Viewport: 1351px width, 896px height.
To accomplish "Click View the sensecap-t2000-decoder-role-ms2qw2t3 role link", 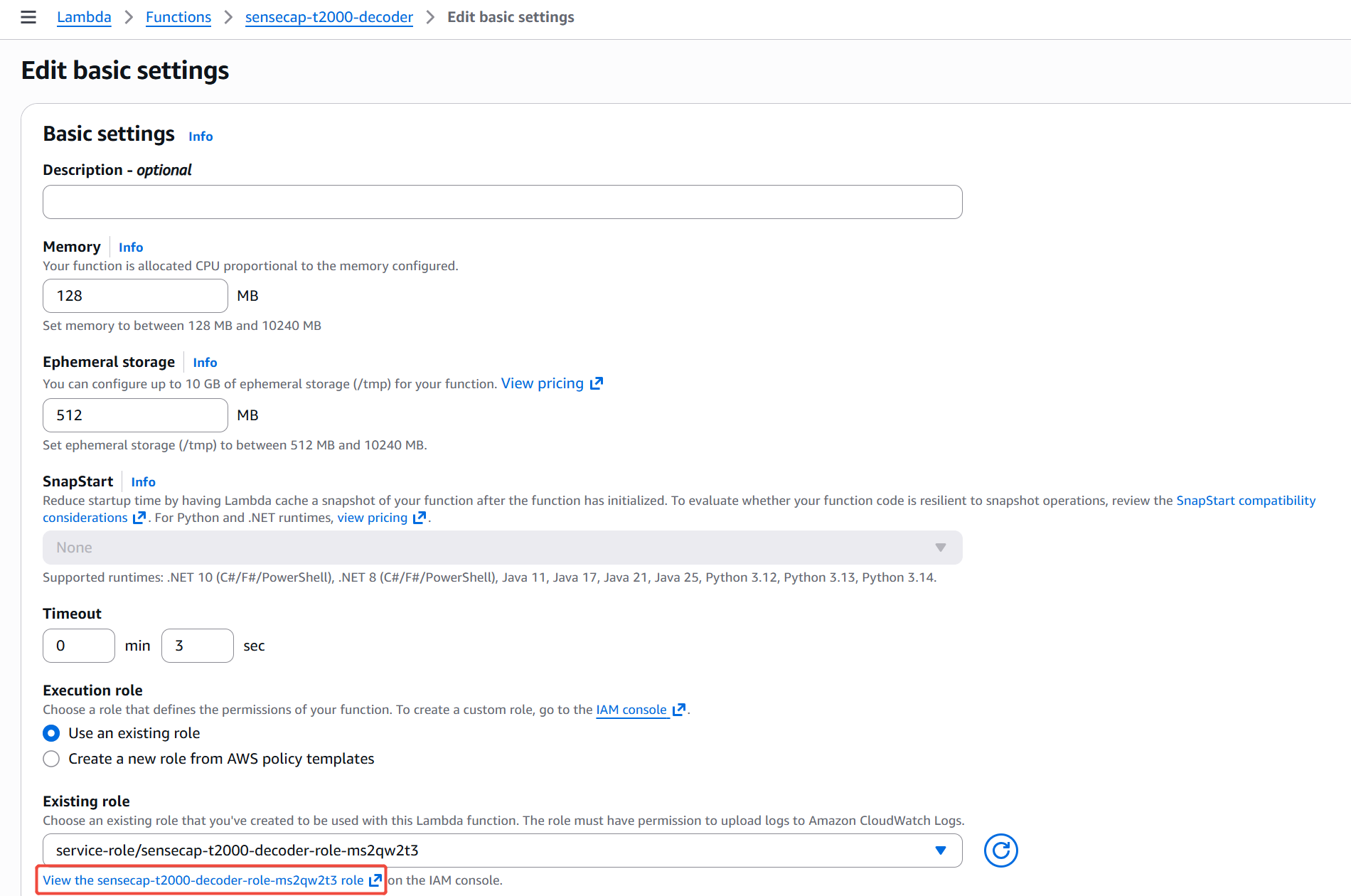I will (204, 880).
